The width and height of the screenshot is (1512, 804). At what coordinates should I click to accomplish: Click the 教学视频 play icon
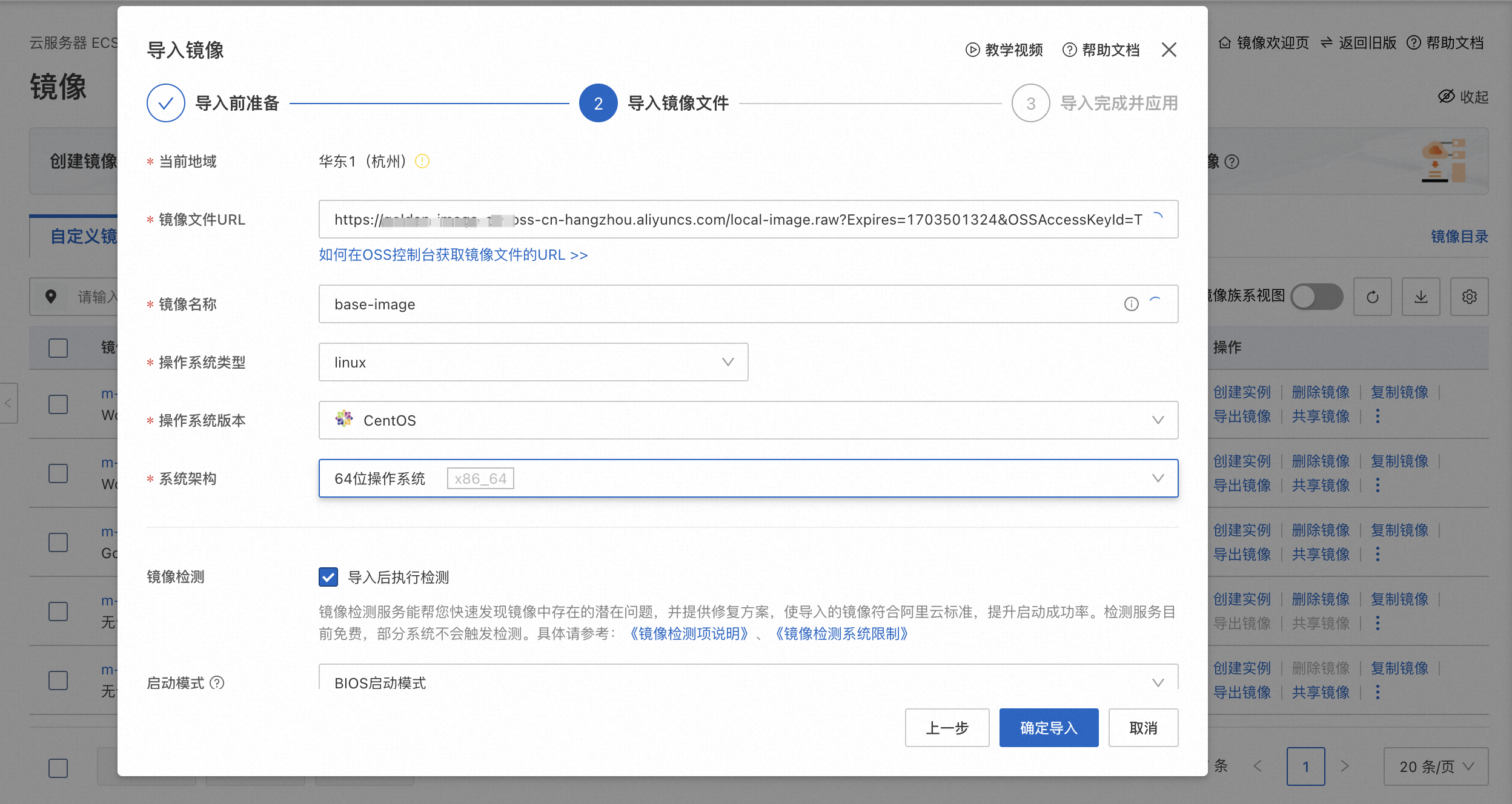972,50
